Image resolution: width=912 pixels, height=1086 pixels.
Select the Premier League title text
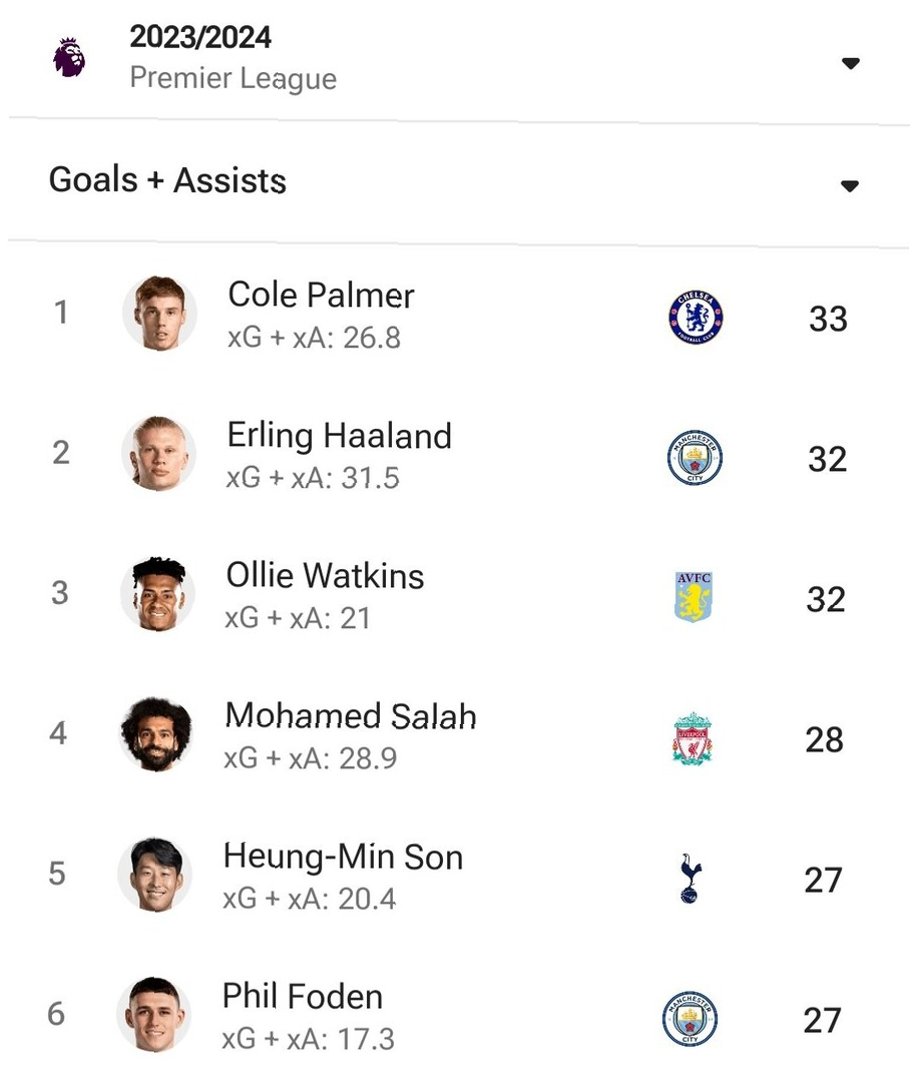(233, 78)
